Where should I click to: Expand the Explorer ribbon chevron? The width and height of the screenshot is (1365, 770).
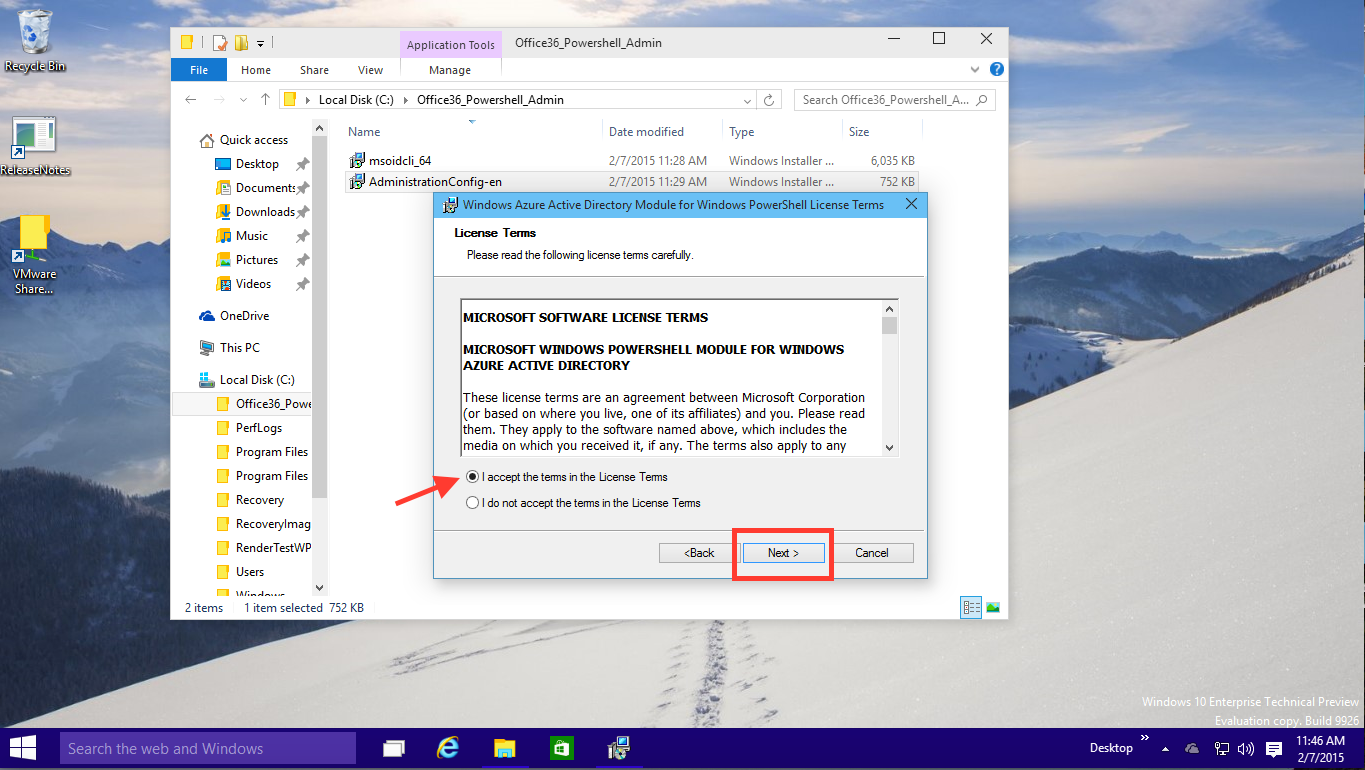click(977, 70)
